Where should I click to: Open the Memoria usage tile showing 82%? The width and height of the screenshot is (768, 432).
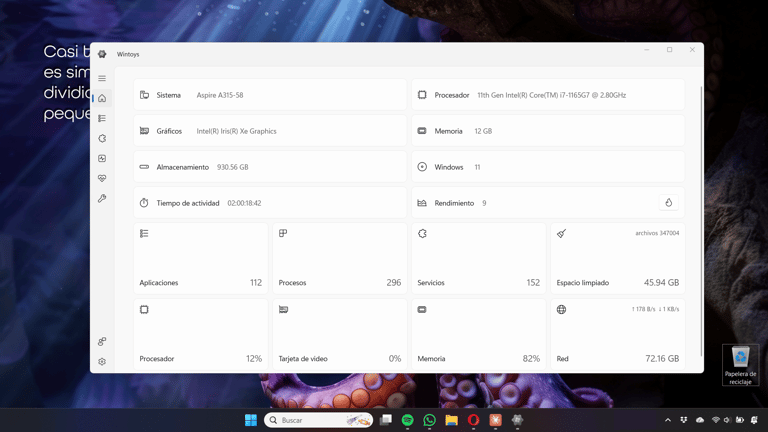click(479, 335)
